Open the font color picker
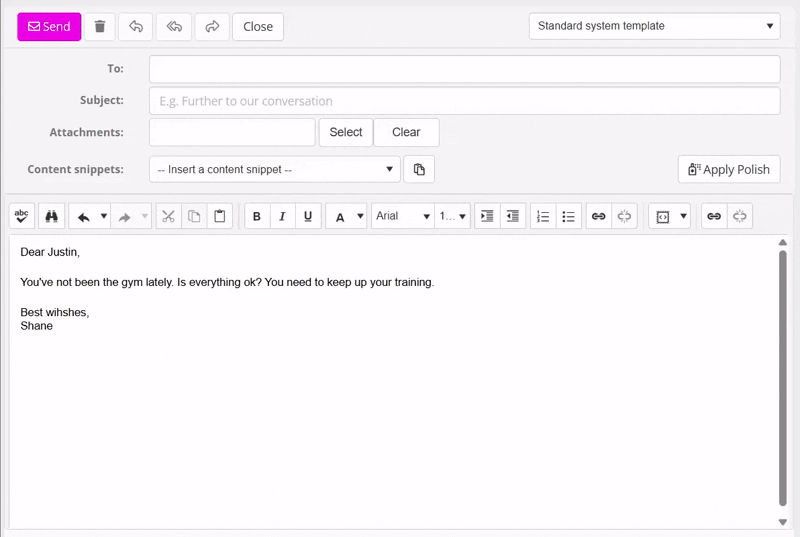 pos(346,216)
